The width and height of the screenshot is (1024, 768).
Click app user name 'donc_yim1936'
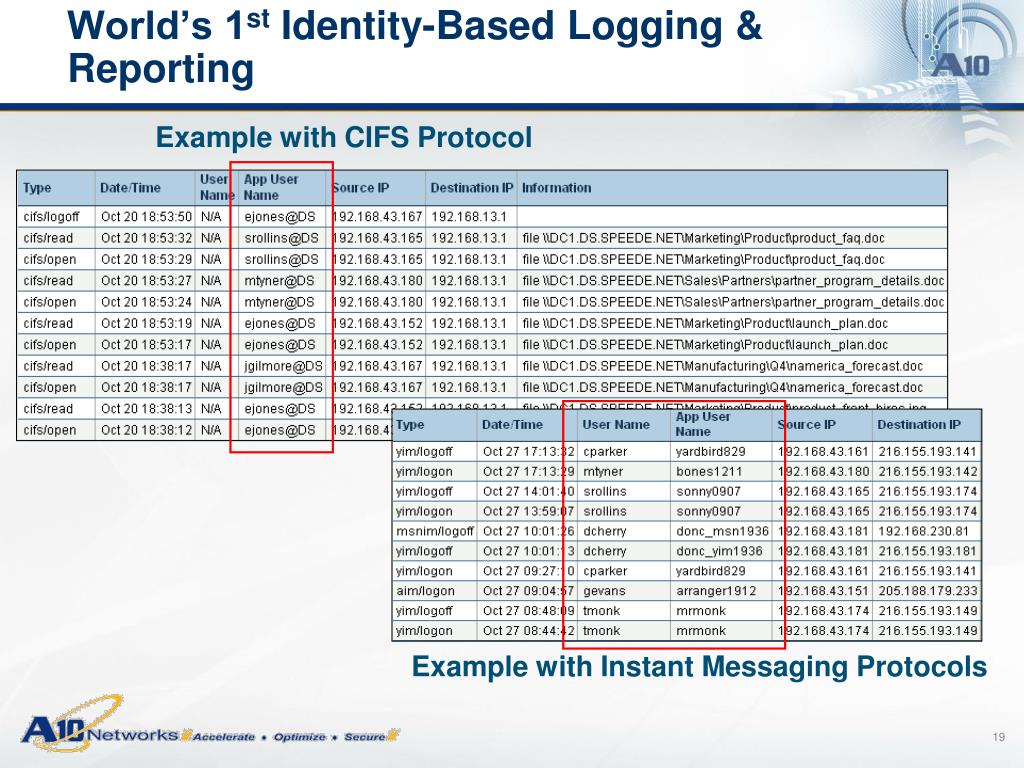point(719,551)
